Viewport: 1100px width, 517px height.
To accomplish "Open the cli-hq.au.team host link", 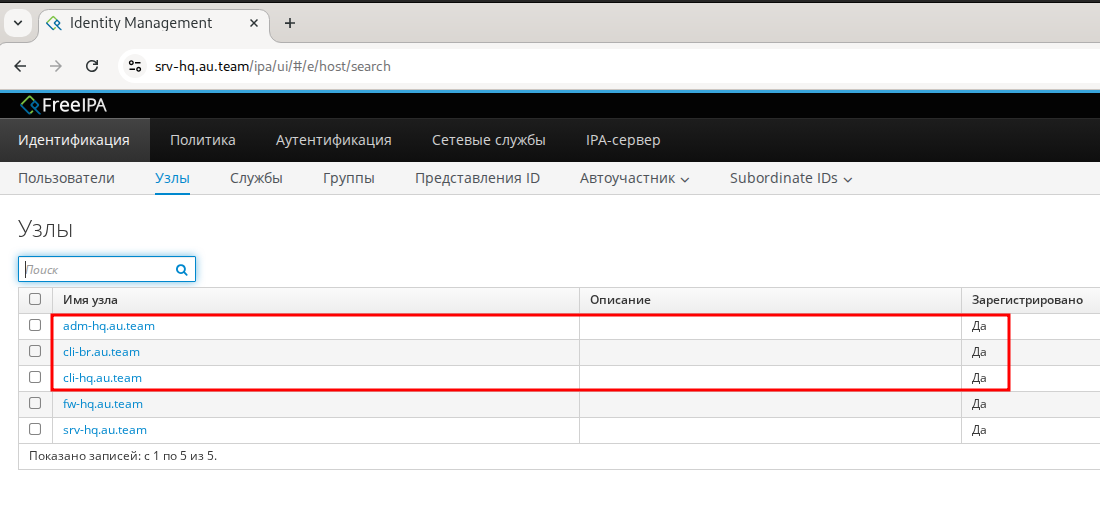I will [x=102, y=378].
